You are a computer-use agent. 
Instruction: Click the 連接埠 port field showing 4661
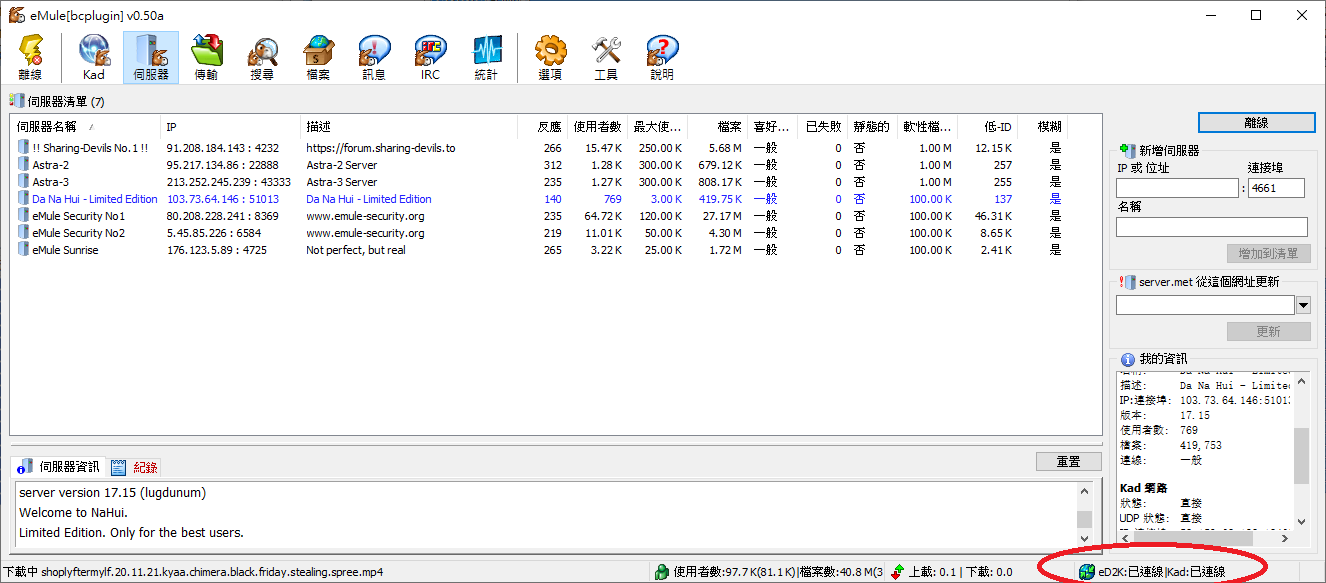(x=1276, y=188)
